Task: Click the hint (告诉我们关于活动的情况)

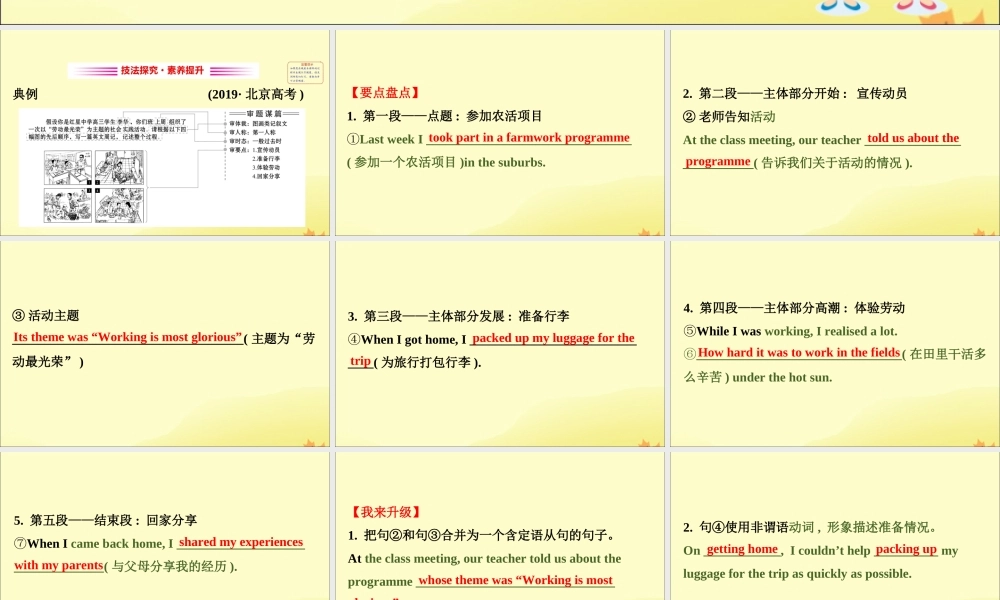Action: pos(833,163)
